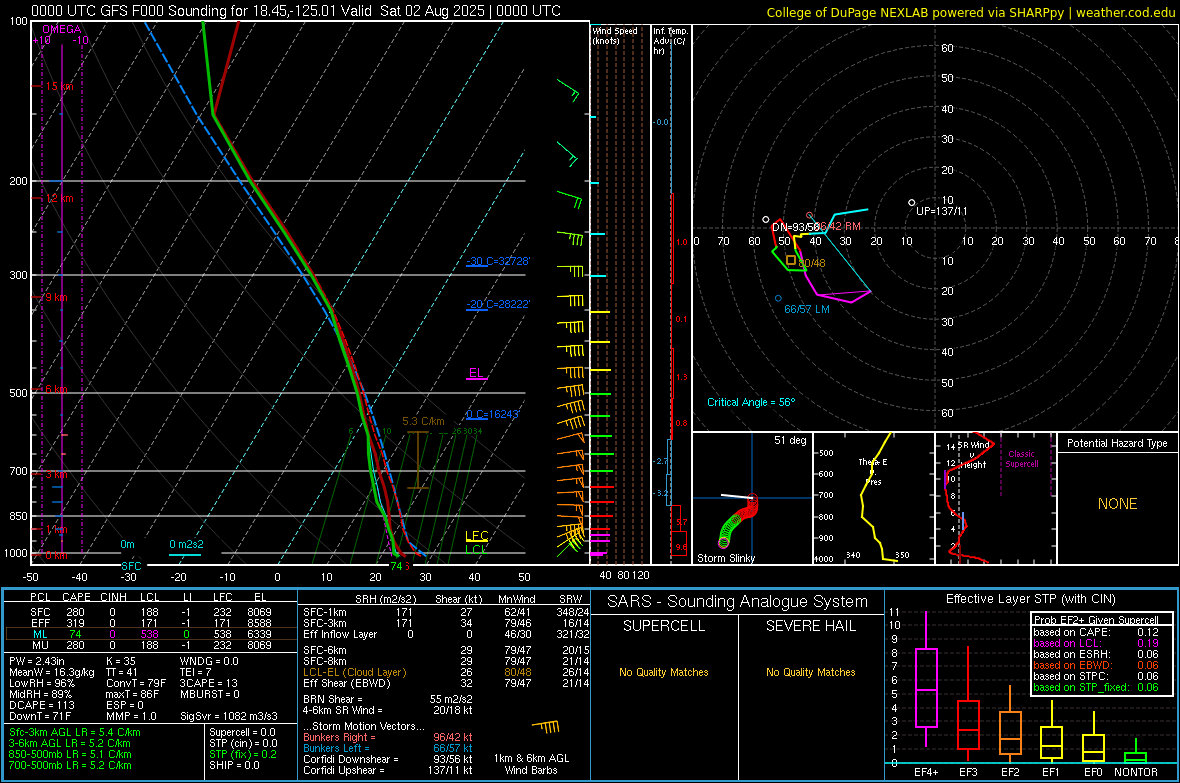
Task: Click the based on STP_fixed: 0.06 line
Action: tap(1096, 687)
